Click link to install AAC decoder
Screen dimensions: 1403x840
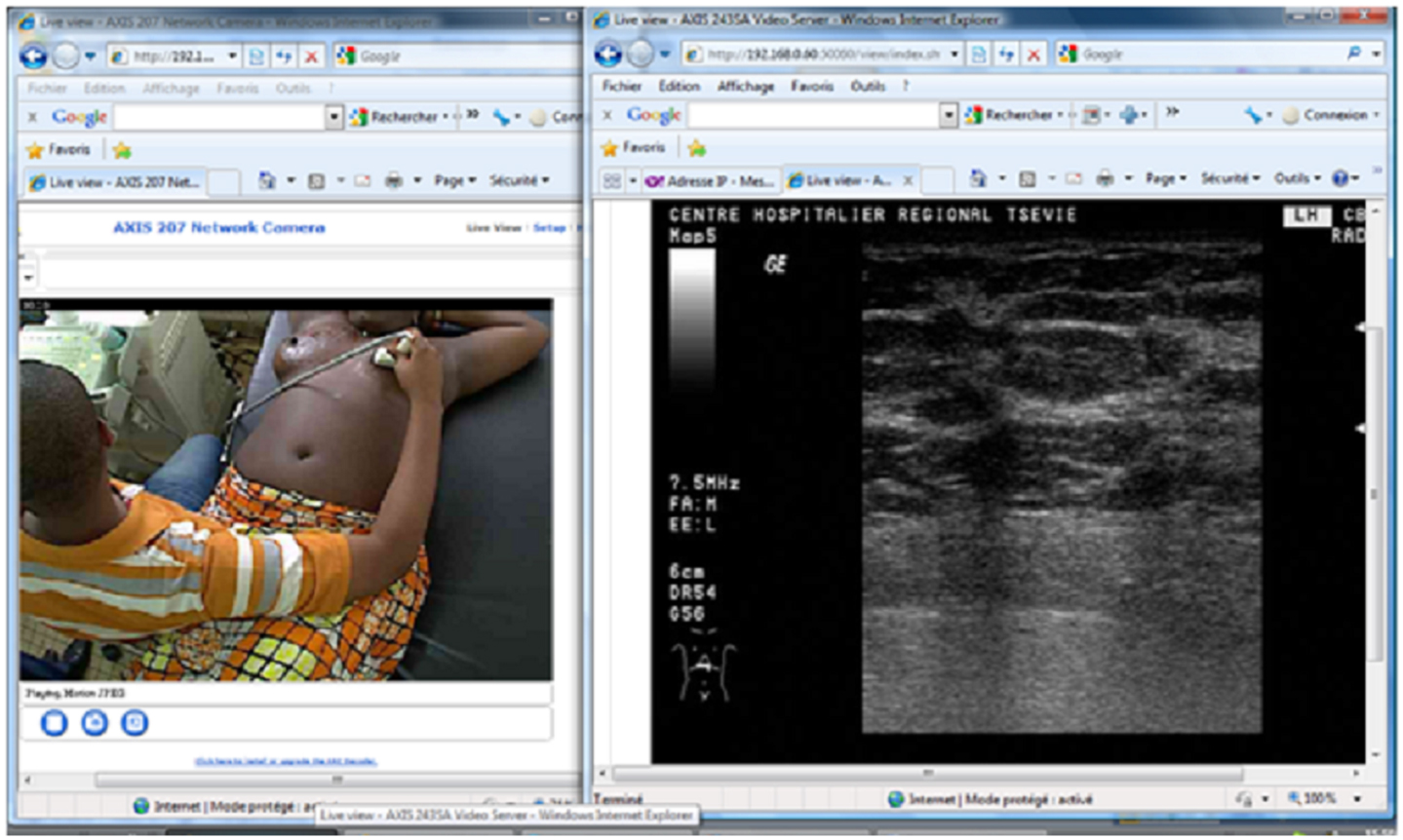point(286,761)
